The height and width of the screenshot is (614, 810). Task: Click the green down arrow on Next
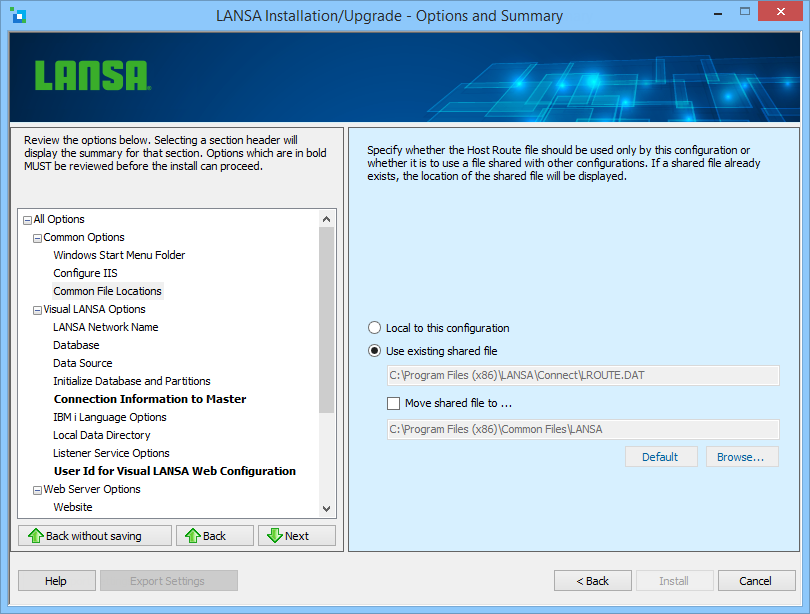pos(275,536)
